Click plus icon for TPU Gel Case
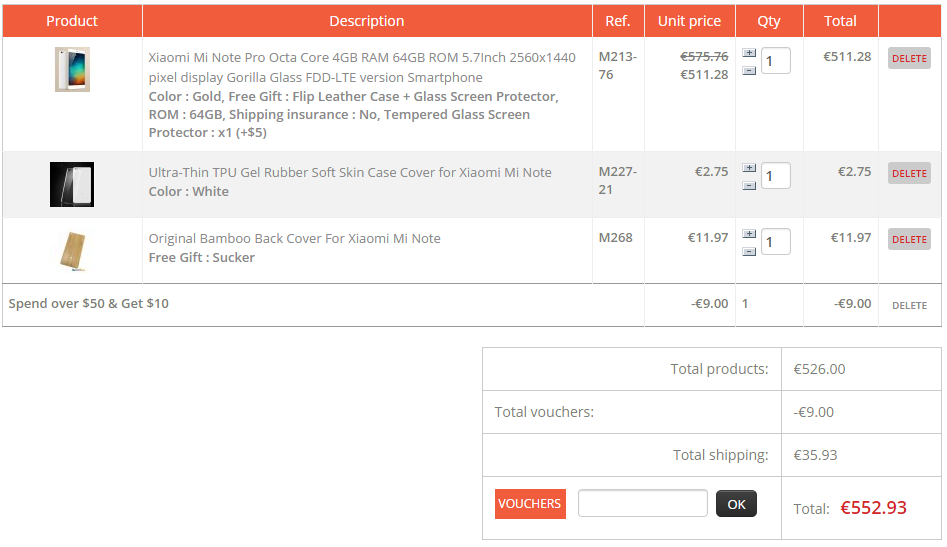 749,168
